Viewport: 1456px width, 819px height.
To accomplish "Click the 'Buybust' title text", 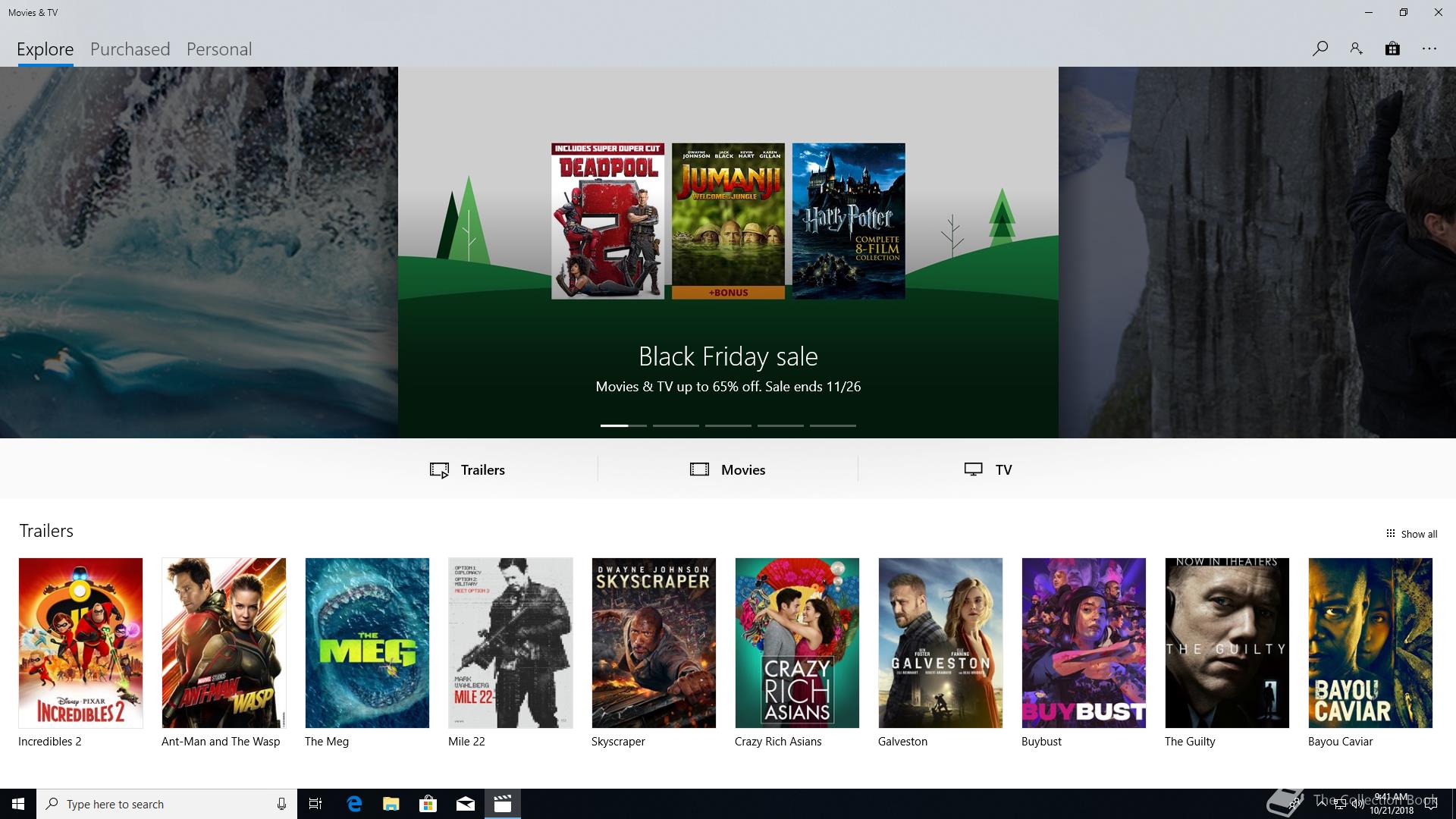I will coord(1041,742).
